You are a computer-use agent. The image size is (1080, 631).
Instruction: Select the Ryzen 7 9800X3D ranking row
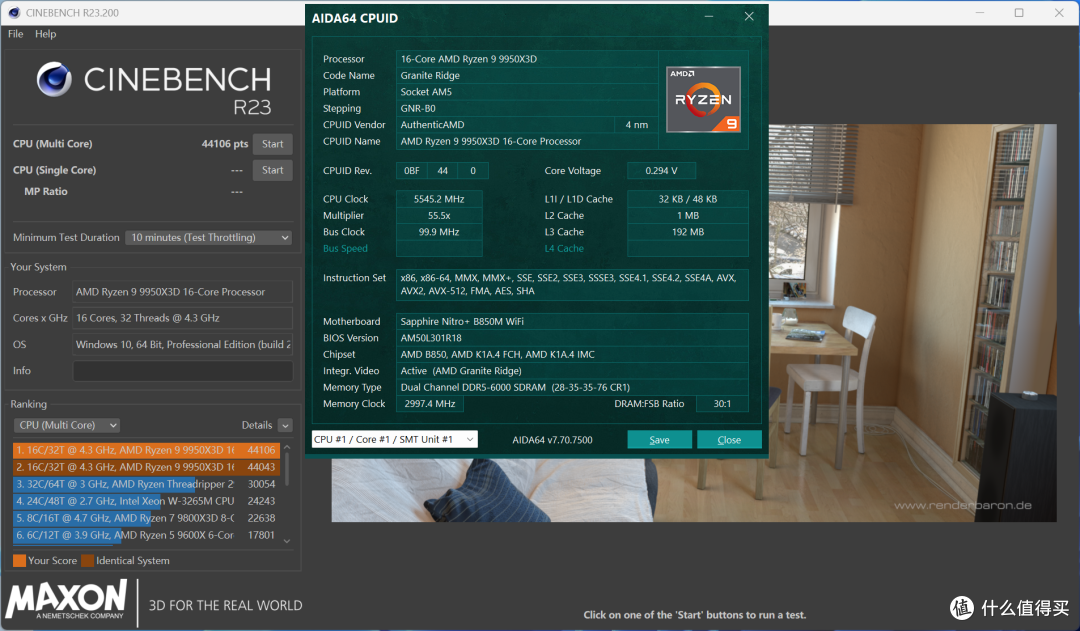pyautogui.click(x=146, y=518)
